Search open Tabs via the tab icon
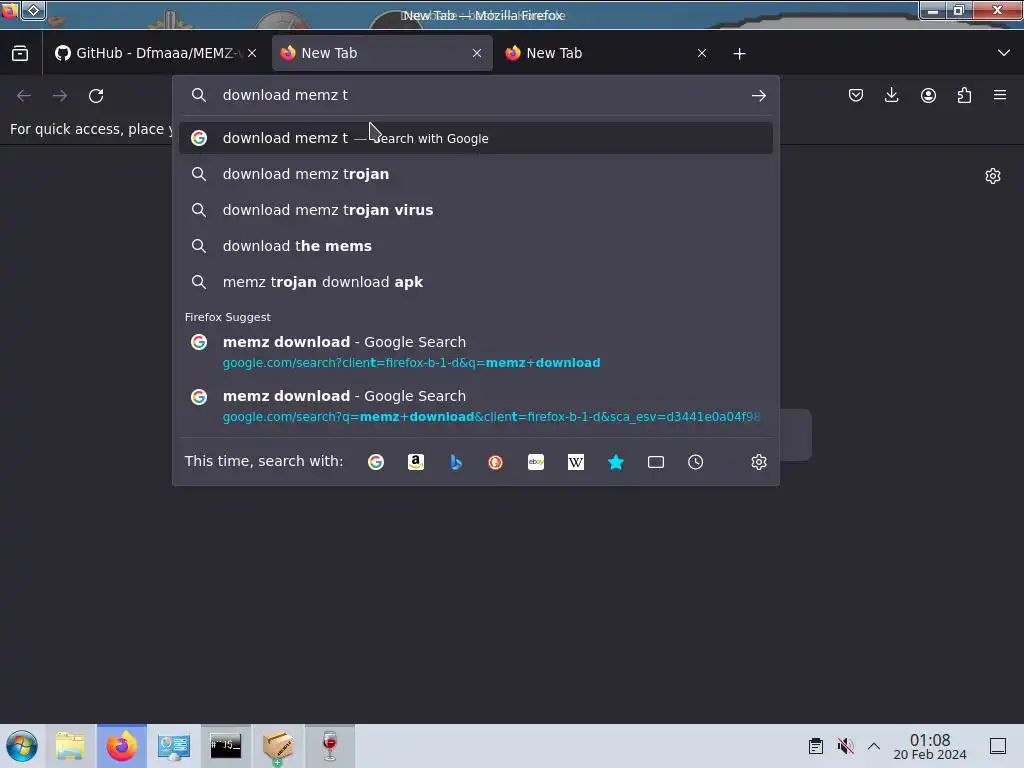This screenshot has height=768, width=1024. pyautogui.click(x=656, y=462)
